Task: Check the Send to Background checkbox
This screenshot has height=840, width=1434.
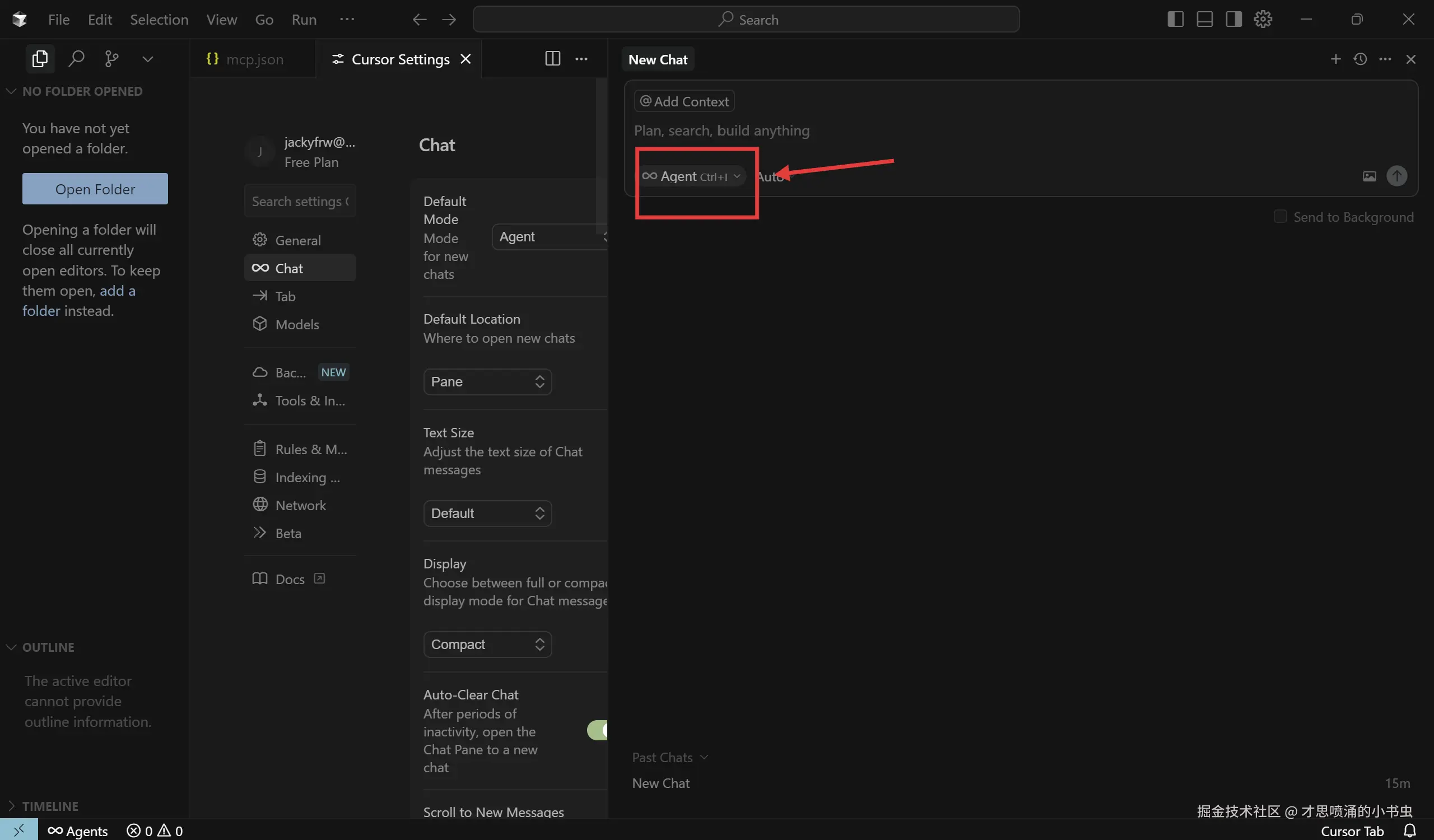Action: click(x=1280, y=217)
